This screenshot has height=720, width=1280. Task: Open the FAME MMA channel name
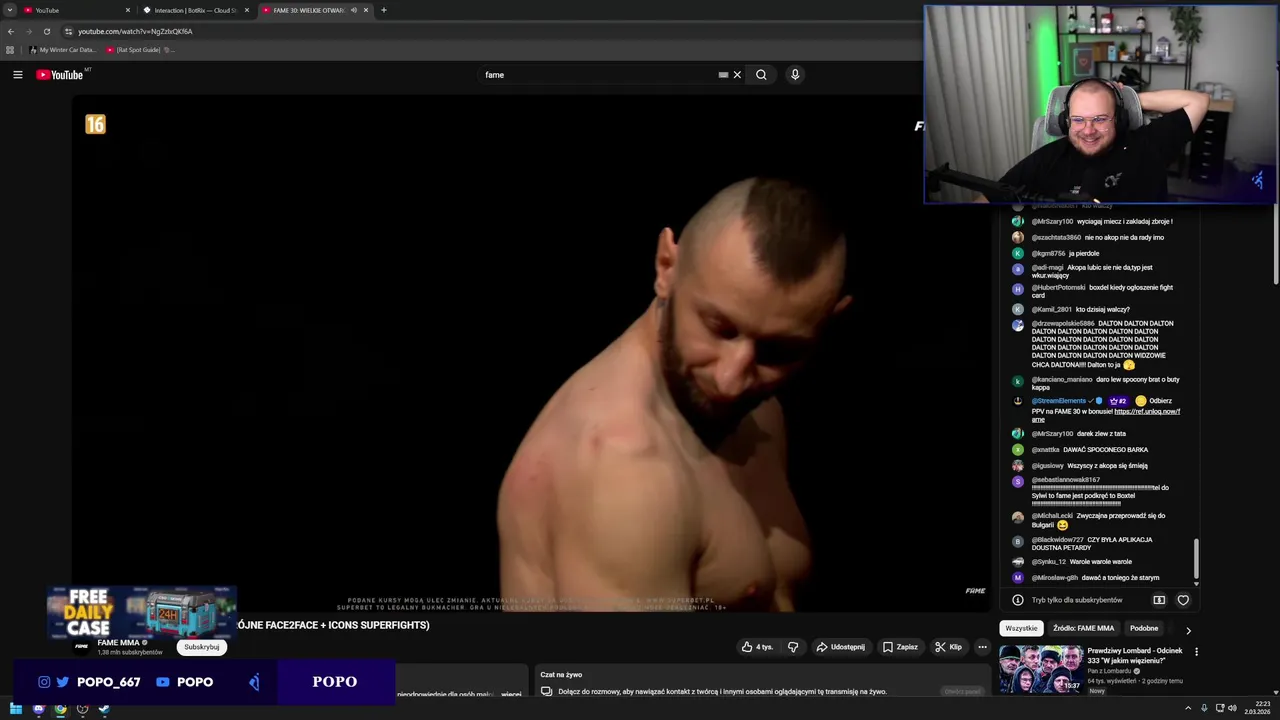(118, 643)
